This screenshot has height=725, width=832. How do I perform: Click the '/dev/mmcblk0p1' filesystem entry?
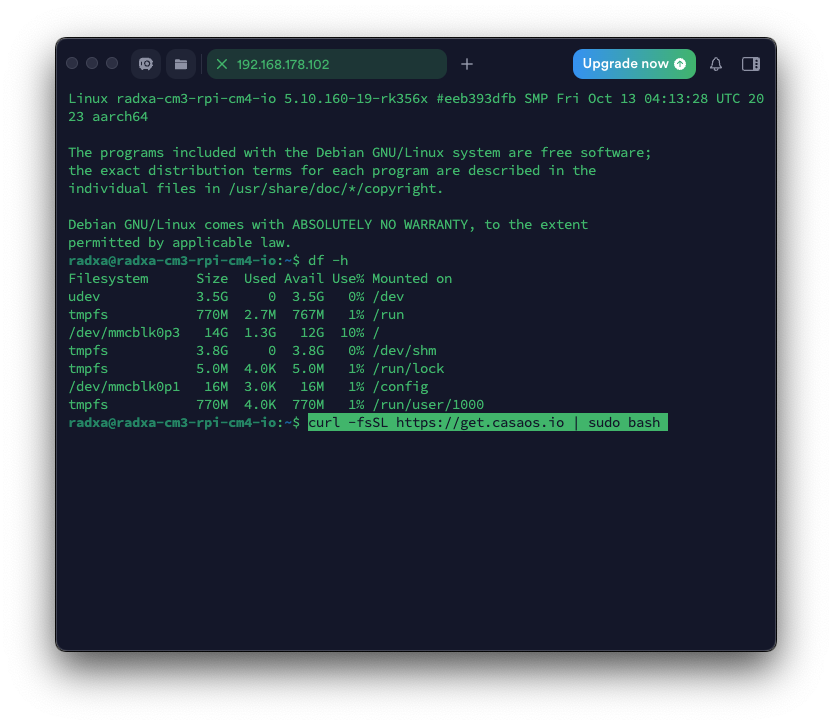point(124,387)
